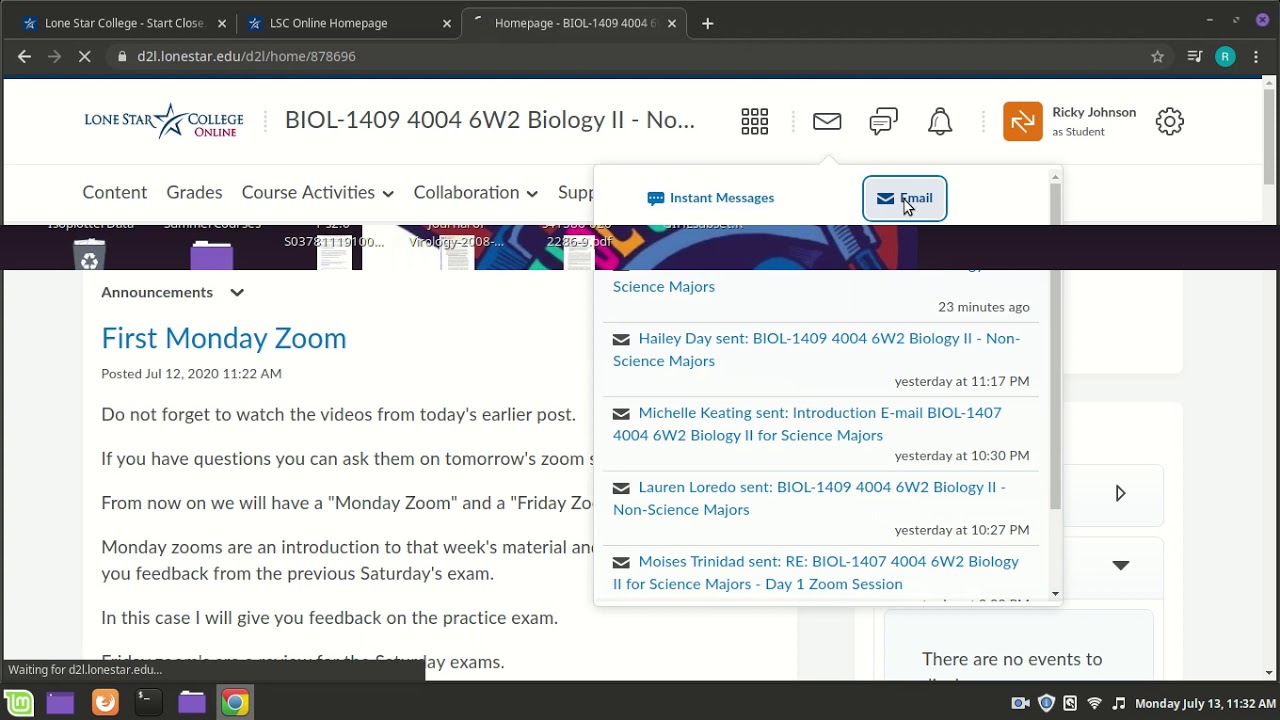Open the update alerts bell icon

click(x=940, y=122)
